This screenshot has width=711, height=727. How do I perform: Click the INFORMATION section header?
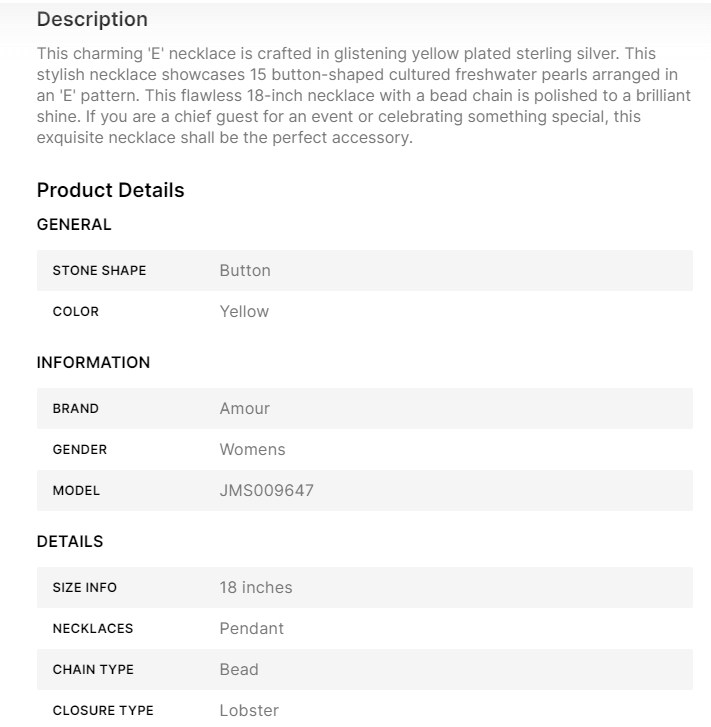tap(93, 363)
